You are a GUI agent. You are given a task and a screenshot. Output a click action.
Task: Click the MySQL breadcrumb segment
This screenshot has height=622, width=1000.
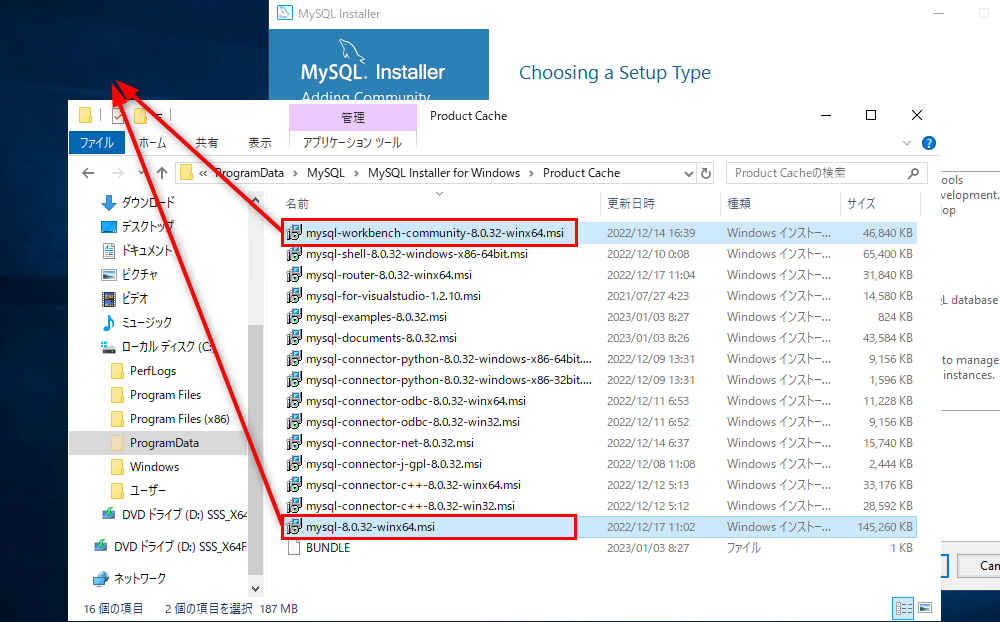click(325, 173)
